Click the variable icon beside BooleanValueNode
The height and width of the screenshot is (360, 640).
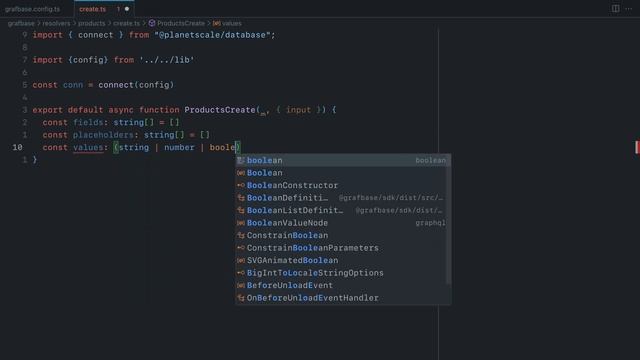[x=241, y=223]
